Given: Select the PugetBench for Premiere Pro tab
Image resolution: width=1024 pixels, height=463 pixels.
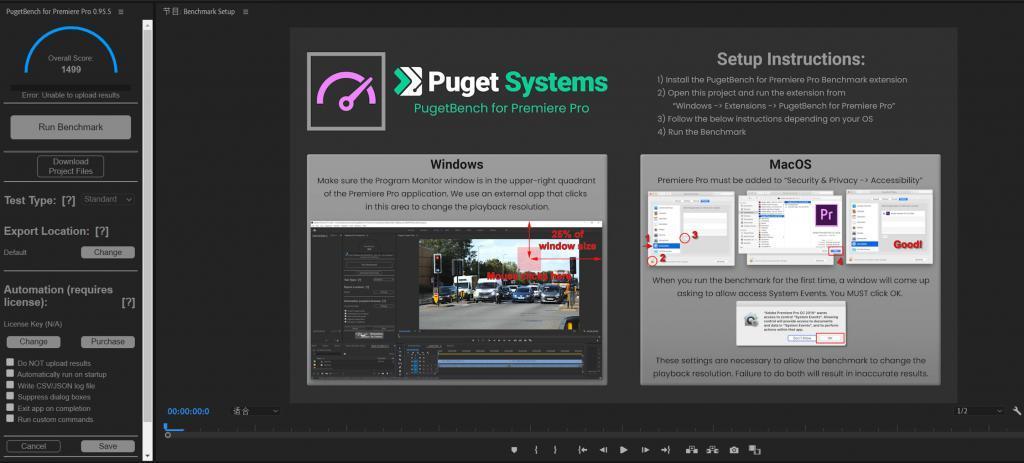Looking at the screenshot, I should [58, 12].
